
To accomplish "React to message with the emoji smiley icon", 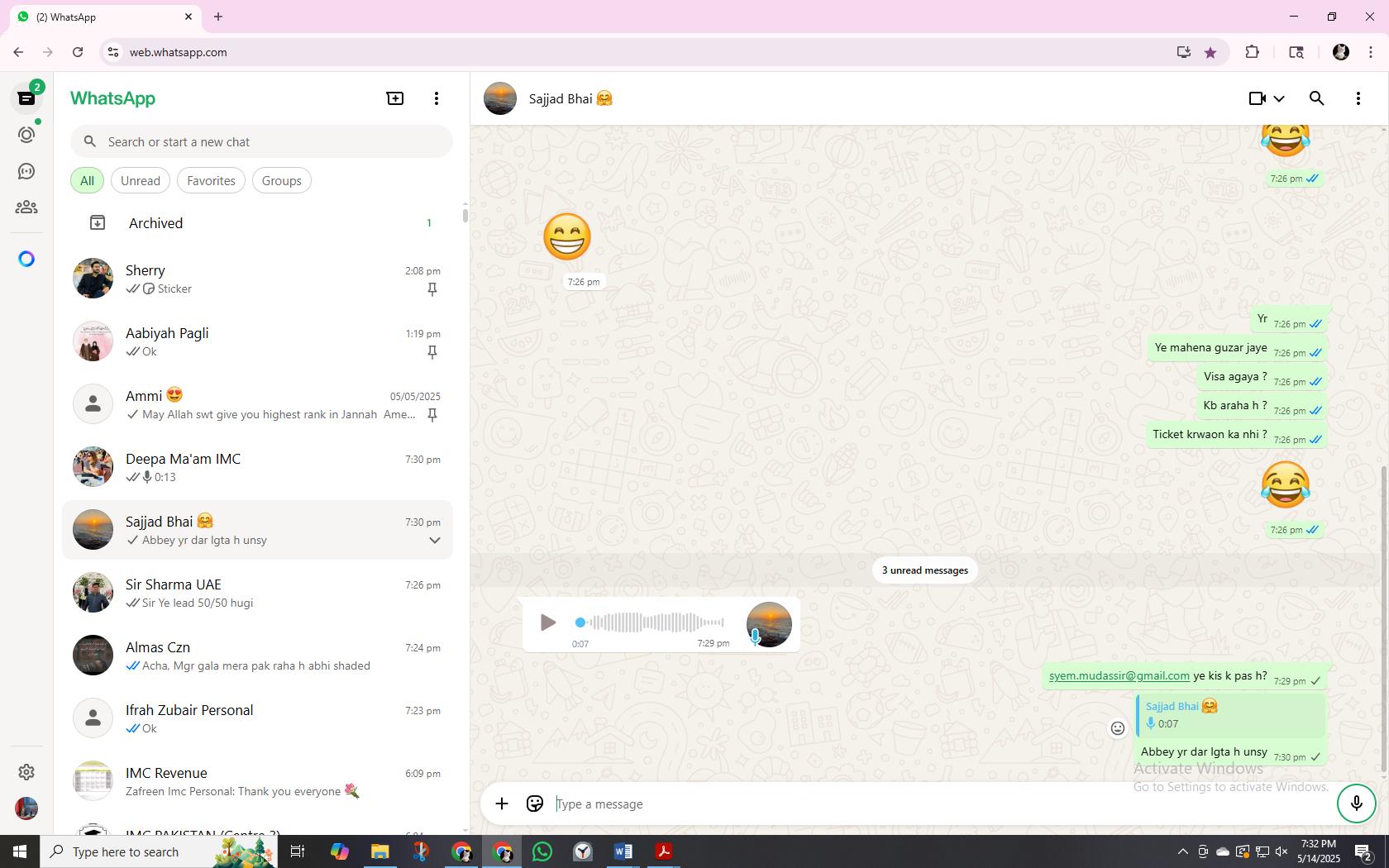I will click(x=1118, y=728).
